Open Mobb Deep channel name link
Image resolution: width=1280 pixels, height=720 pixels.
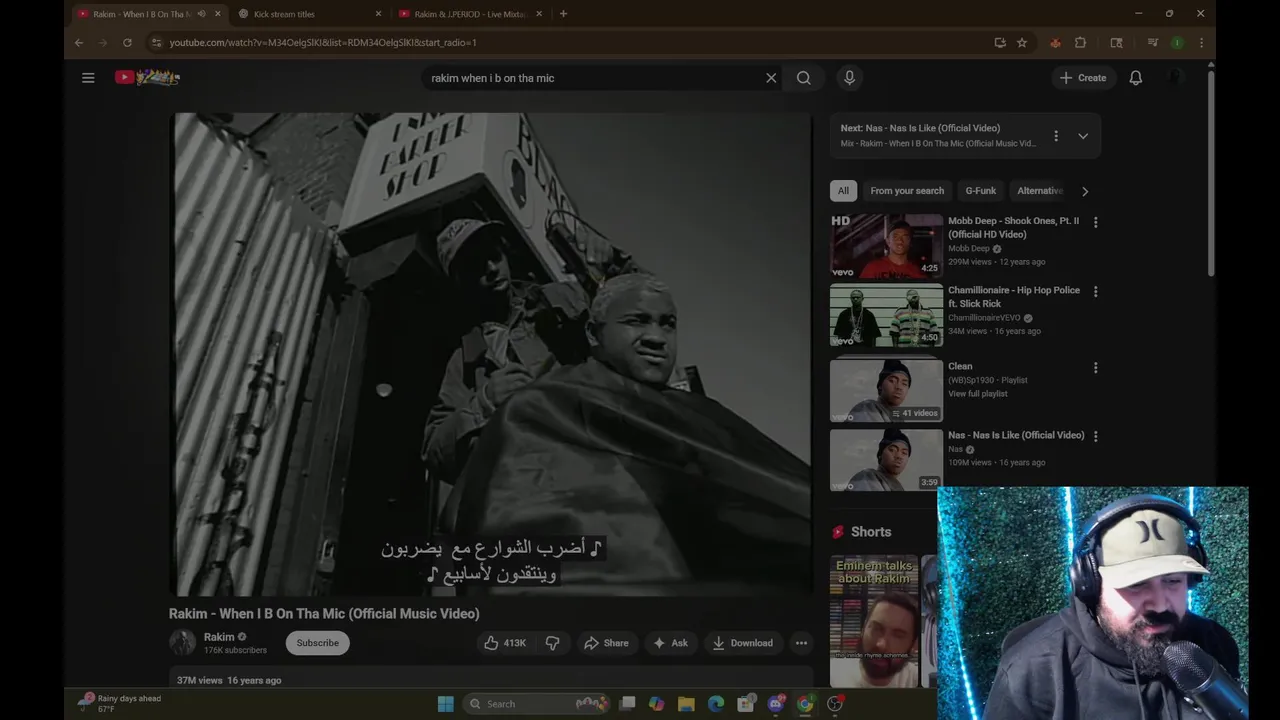click(x=968, y=248)
